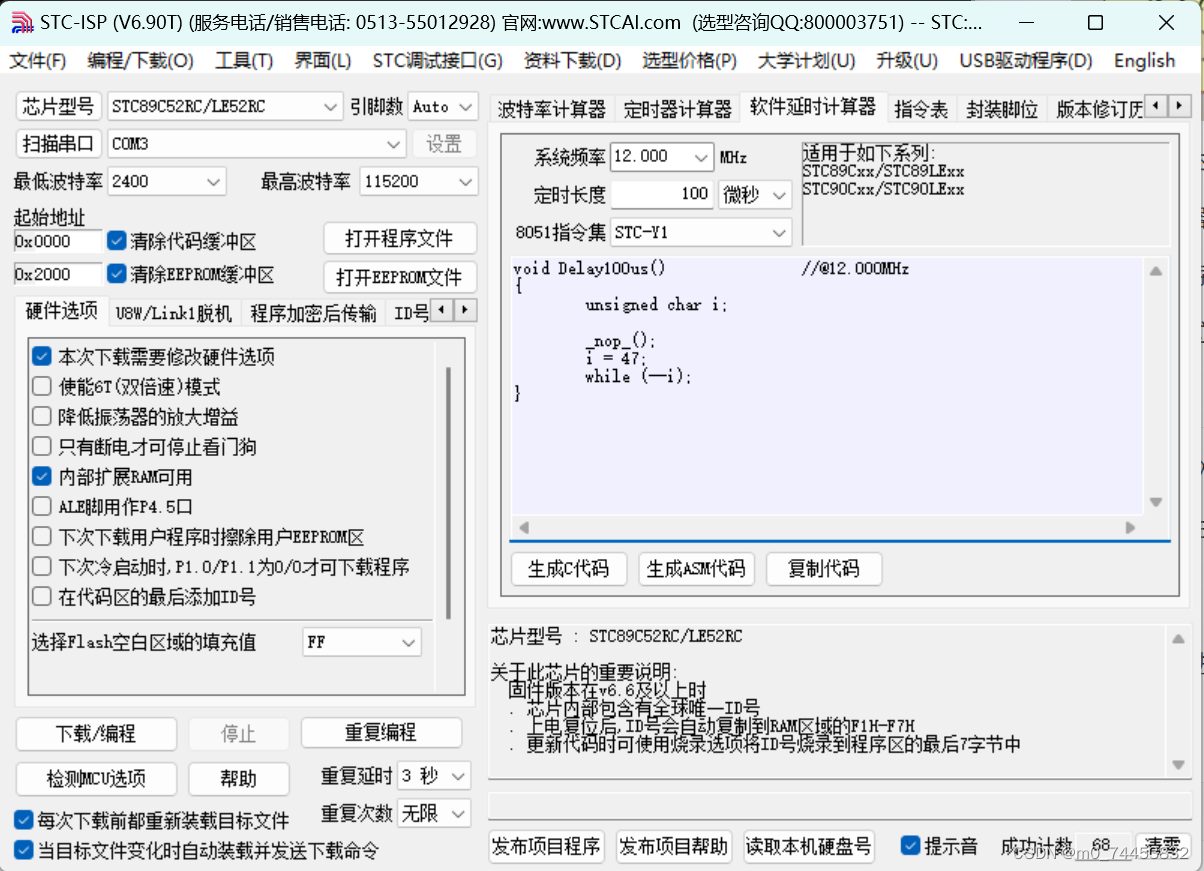
Task: Open 微秒 time unit dropdown
Action: coord(755,194)
